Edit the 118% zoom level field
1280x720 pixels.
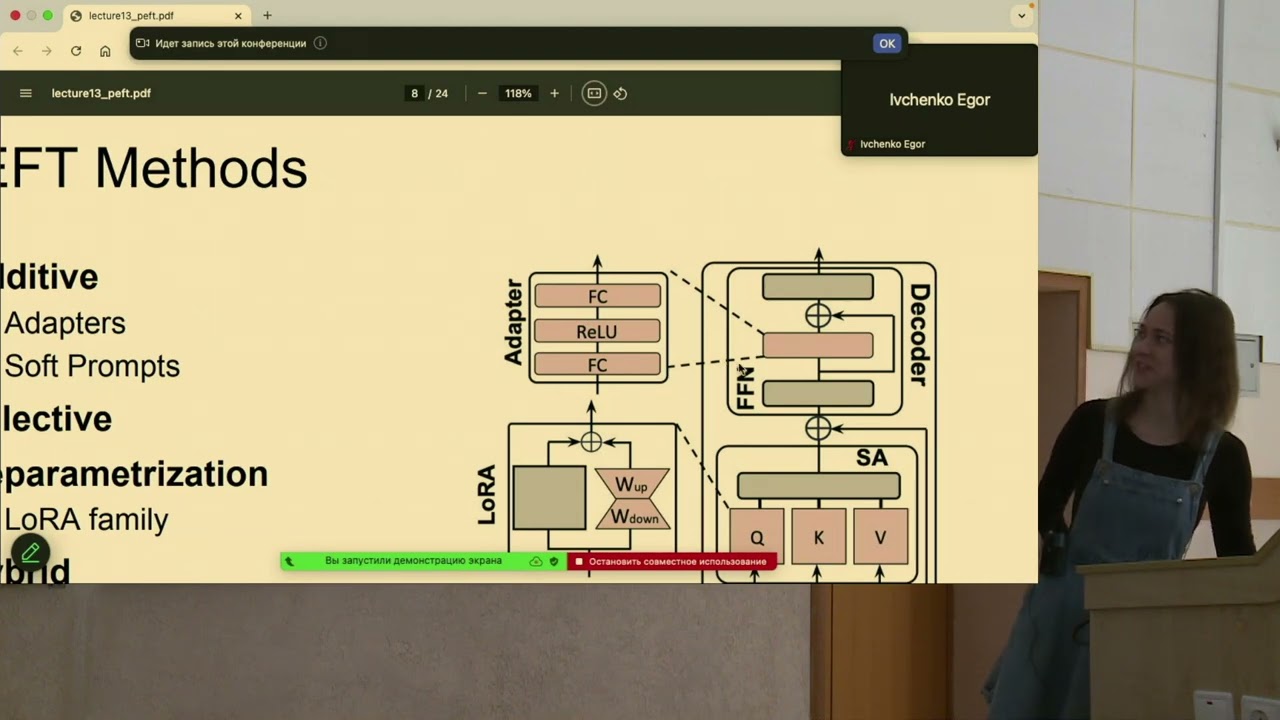(518, 93)
